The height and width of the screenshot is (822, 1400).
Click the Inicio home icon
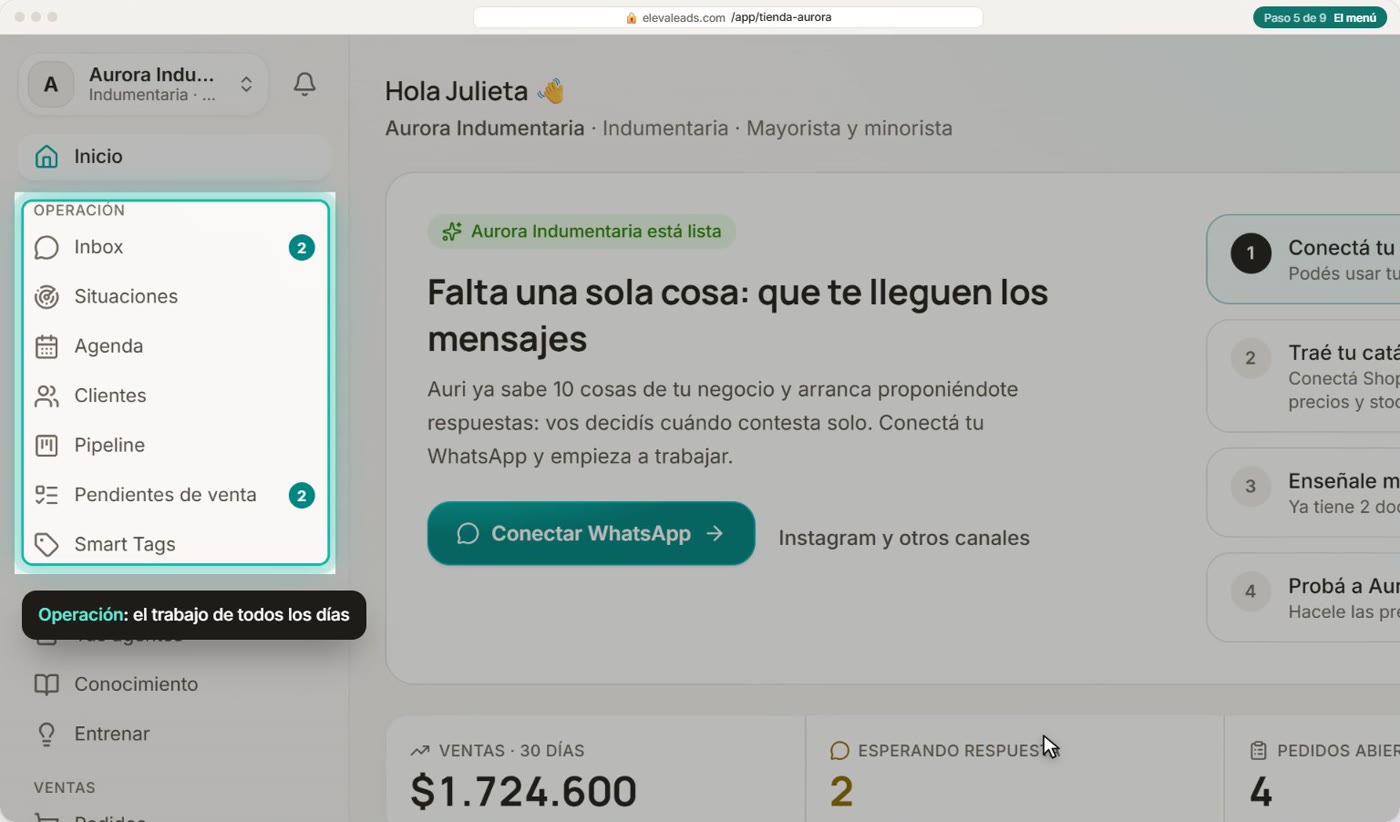tap(46, 157)
